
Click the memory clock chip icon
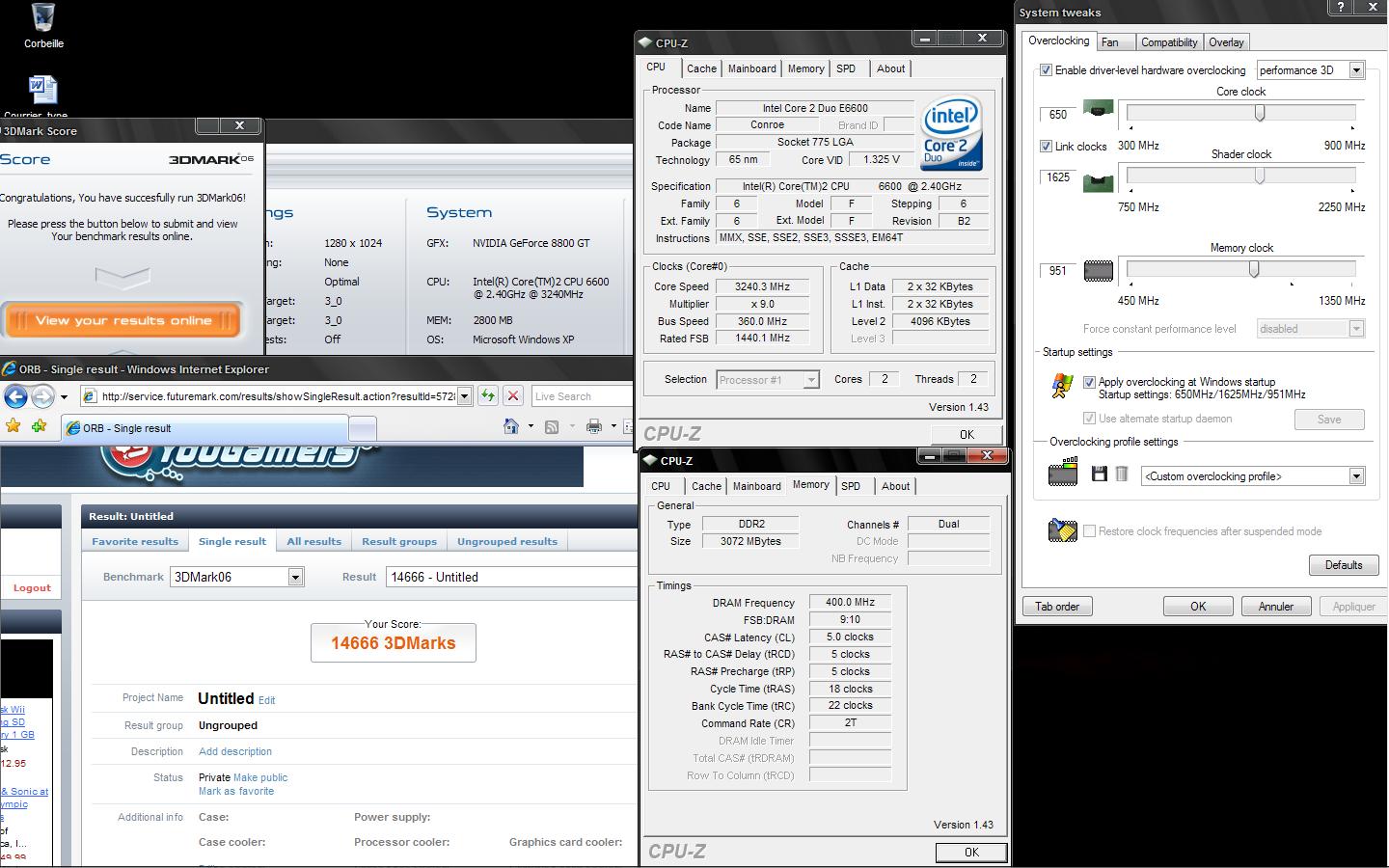1098,271
